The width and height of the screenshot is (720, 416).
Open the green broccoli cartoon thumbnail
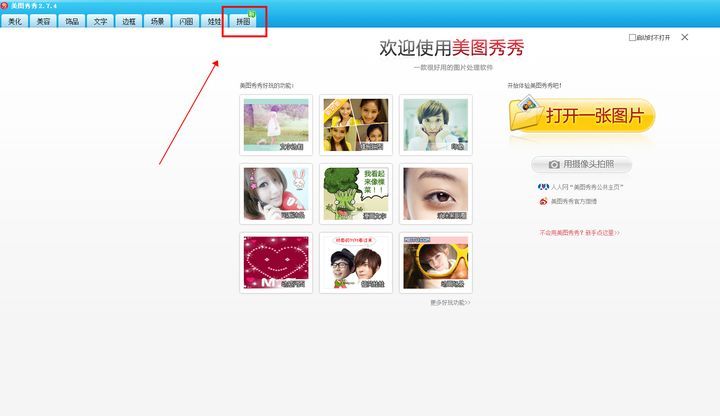pos(356,194)
